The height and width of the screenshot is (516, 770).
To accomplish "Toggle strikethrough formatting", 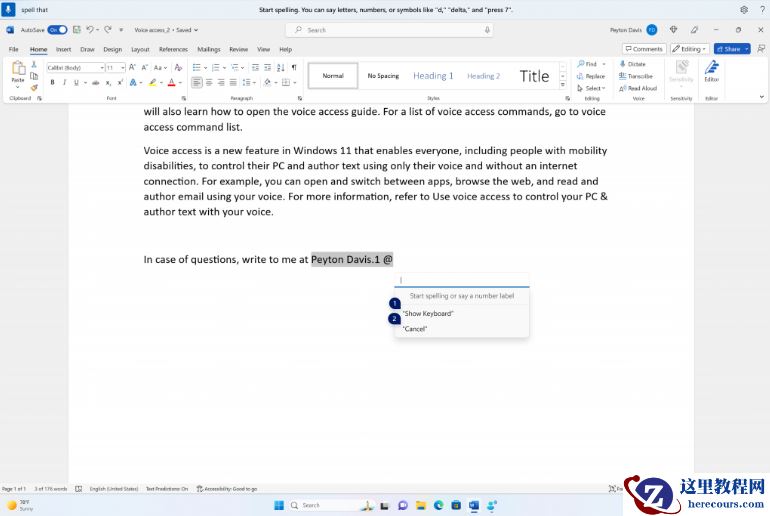I will coord(96,82).
